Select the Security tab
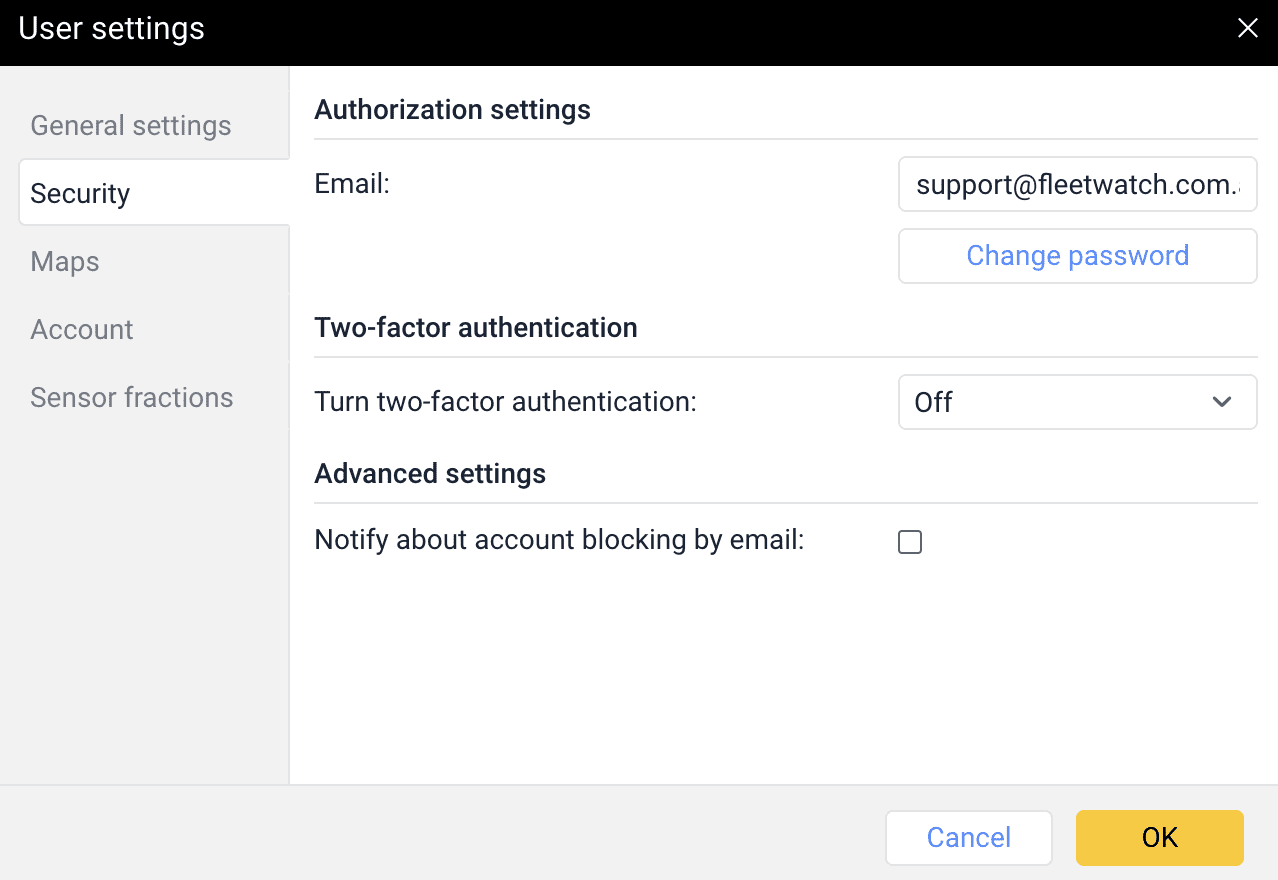Viewport: 1278px width, 880px height. [81, 193]
